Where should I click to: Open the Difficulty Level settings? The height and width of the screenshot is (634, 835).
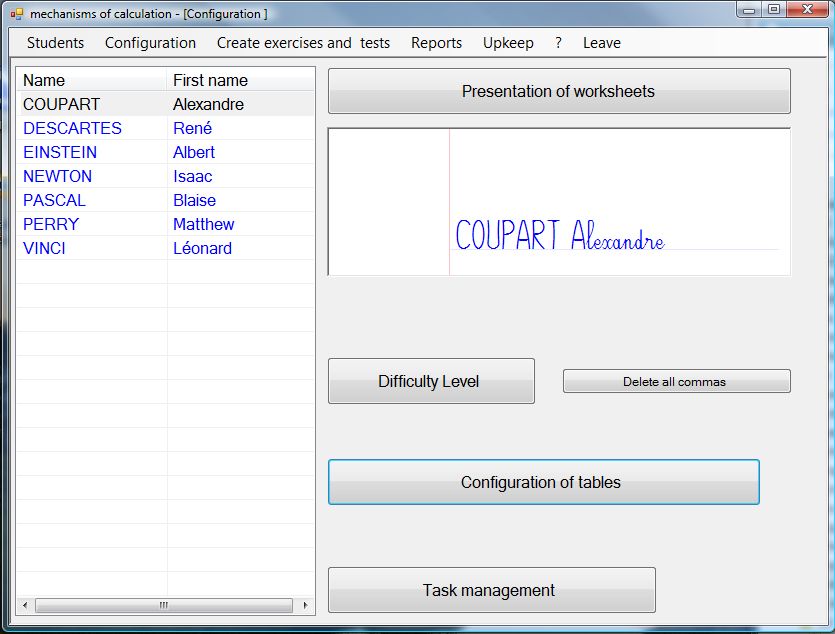[x=431, y=381]
